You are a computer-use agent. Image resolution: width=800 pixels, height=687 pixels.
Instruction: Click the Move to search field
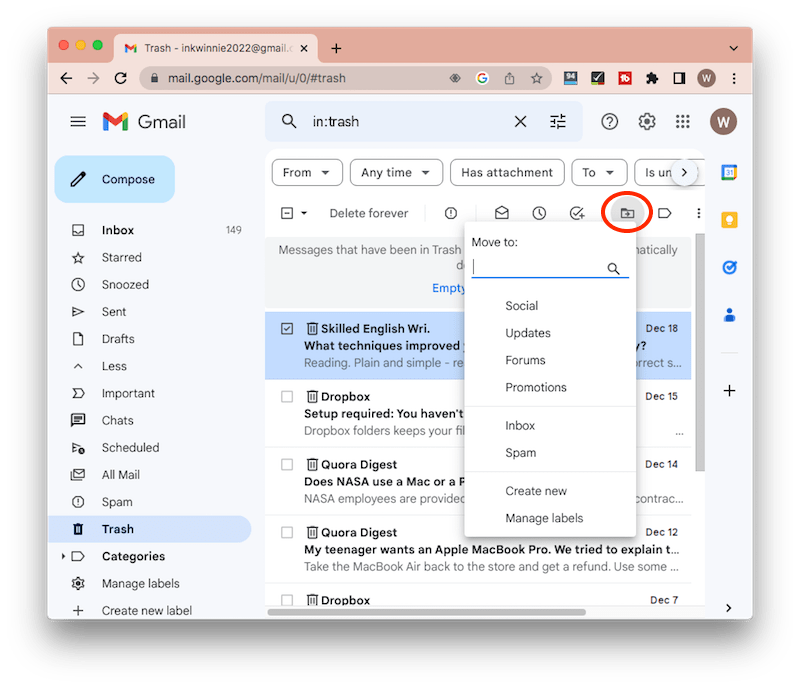pyautogui.click(x=538, y=268)
